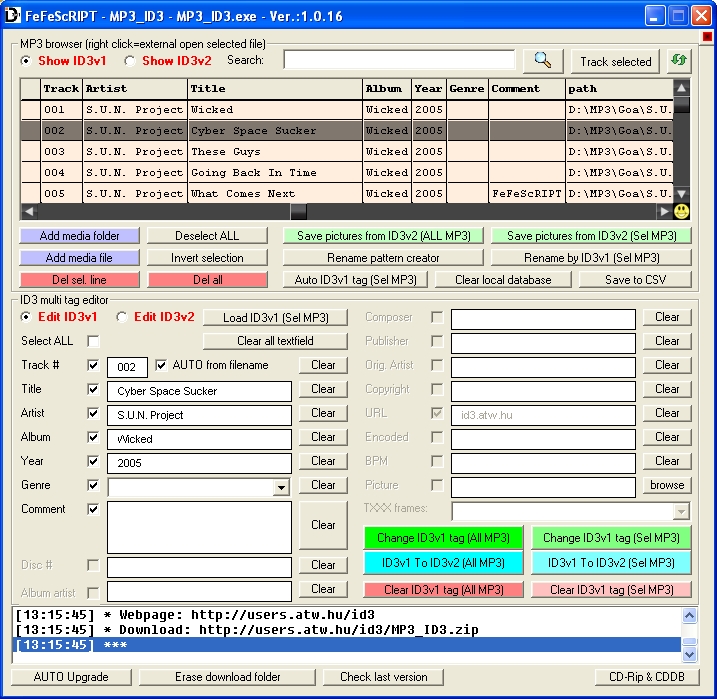Viewport: 717px width, 699px height.
Task: Click the Search input field
Action: point(399,60)
